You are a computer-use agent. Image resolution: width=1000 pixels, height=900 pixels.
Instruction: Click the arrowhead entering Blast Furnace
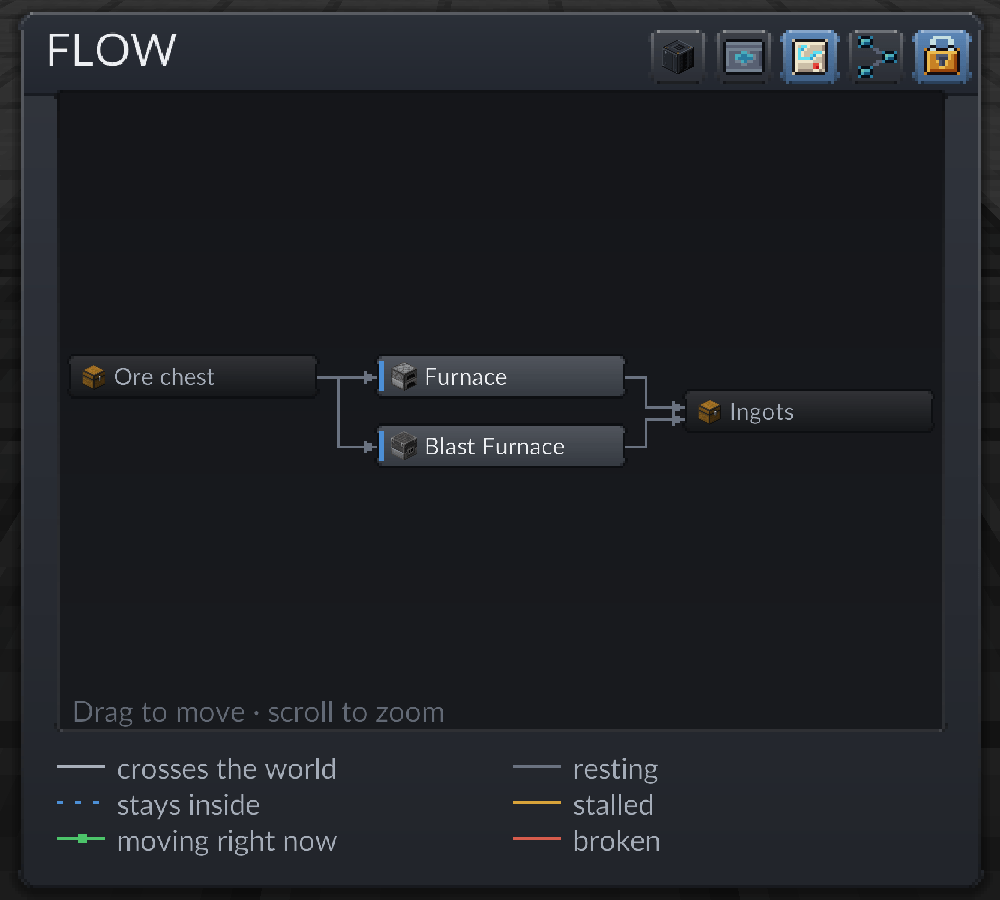pos(370,447)
